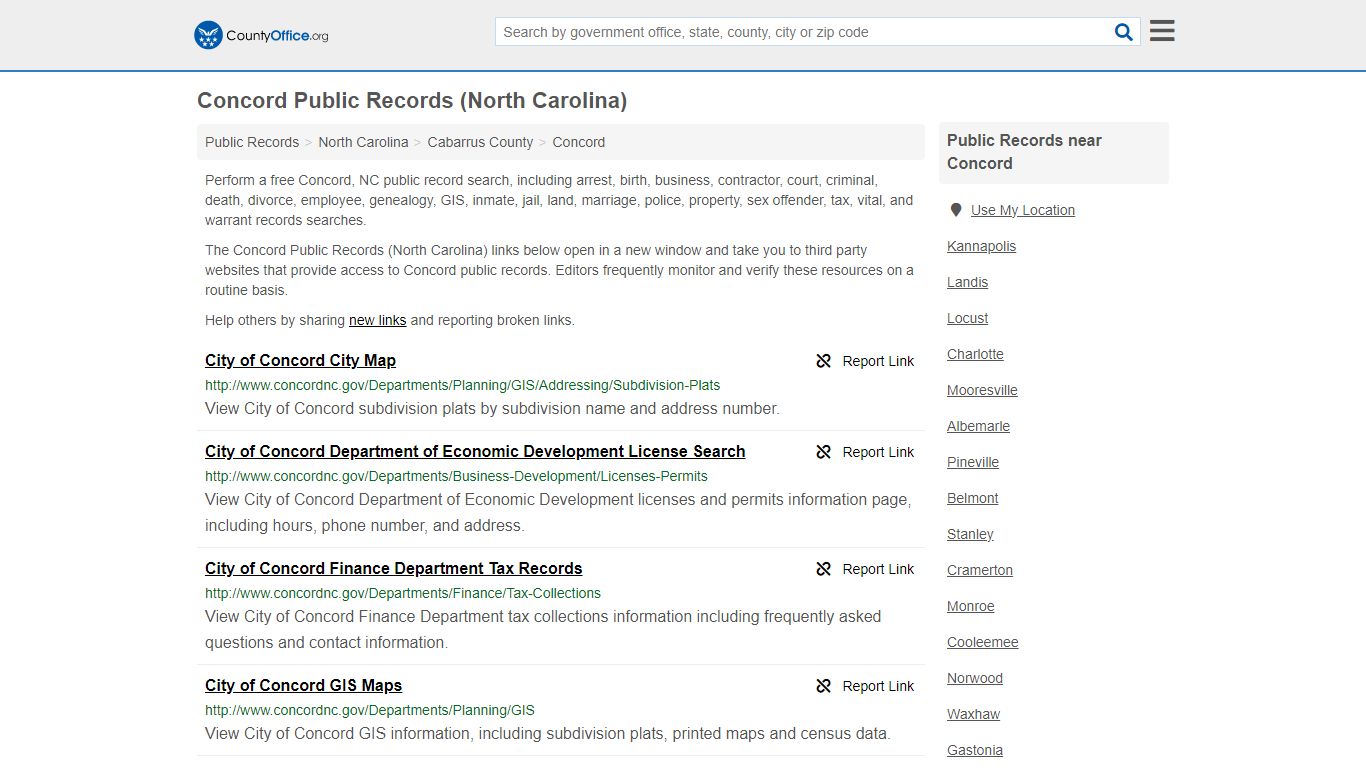Select Locust nearby city
The height and width of the screenshot is (768, 1366).
click(x=967, y=318)
